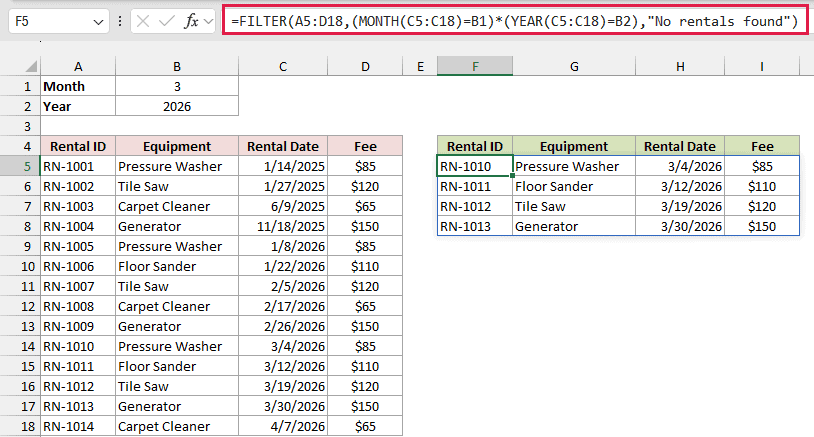Image resolution: width=814 pixels, height=437 pixels.
Task: Select column F header
Action: pos(475,66)
